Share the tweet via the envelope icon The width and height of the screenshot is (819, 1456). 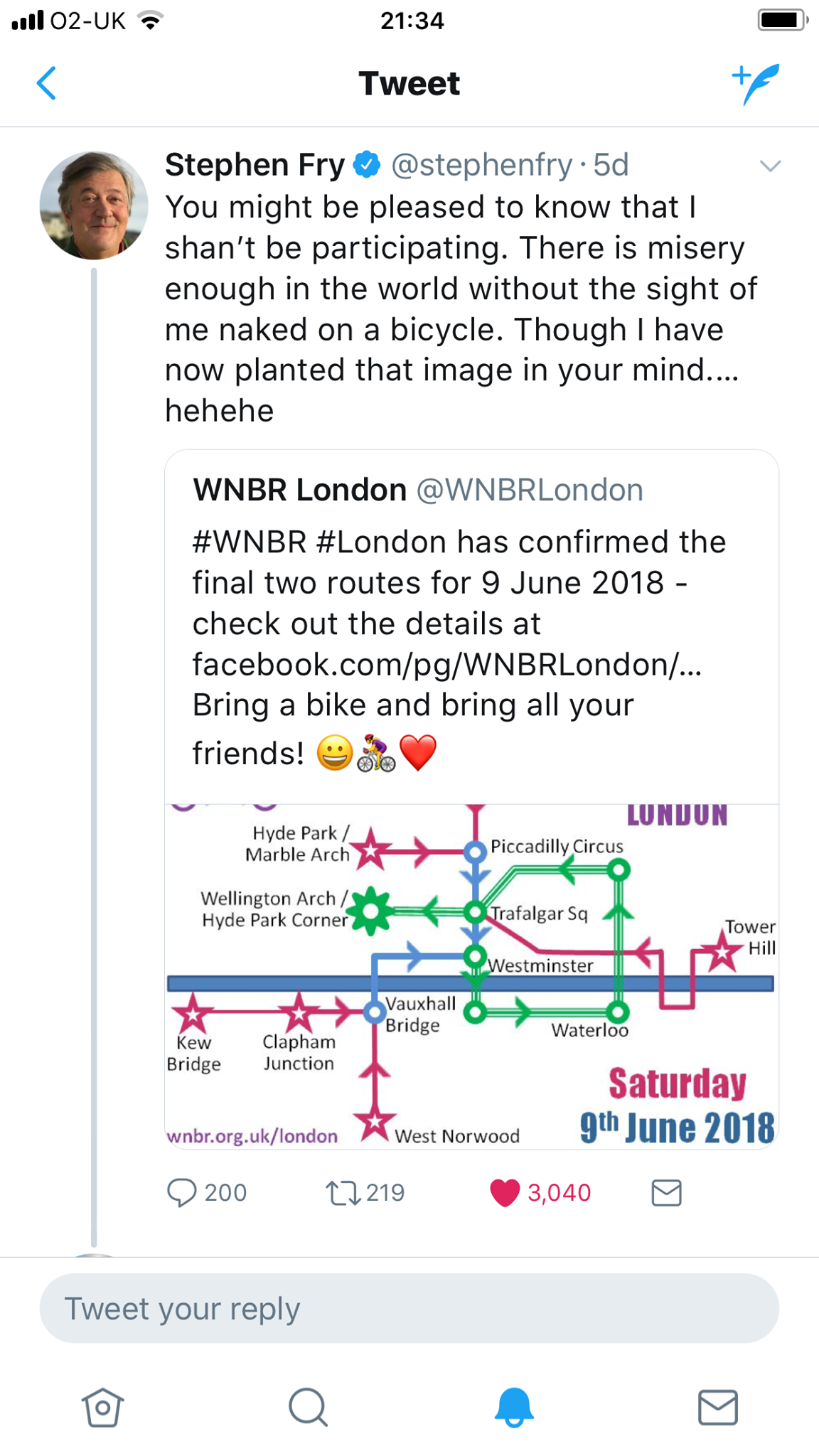(x=666, y=1192)
